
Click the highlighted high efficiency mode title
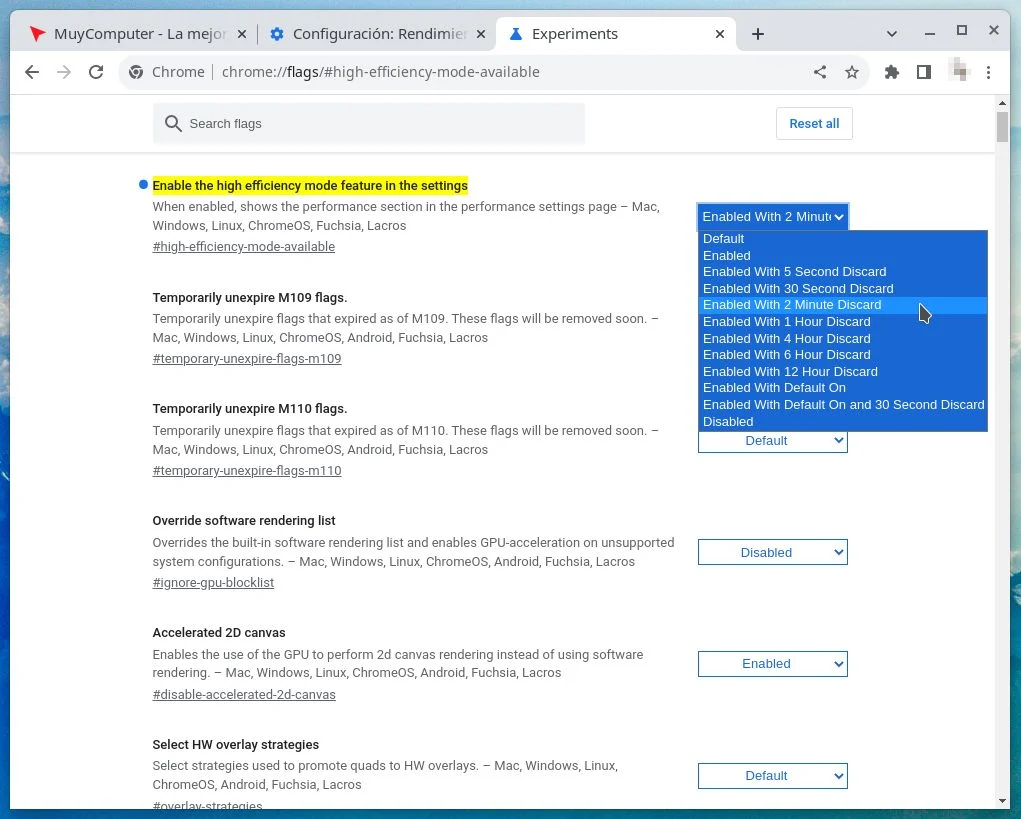tap(310, 186)
